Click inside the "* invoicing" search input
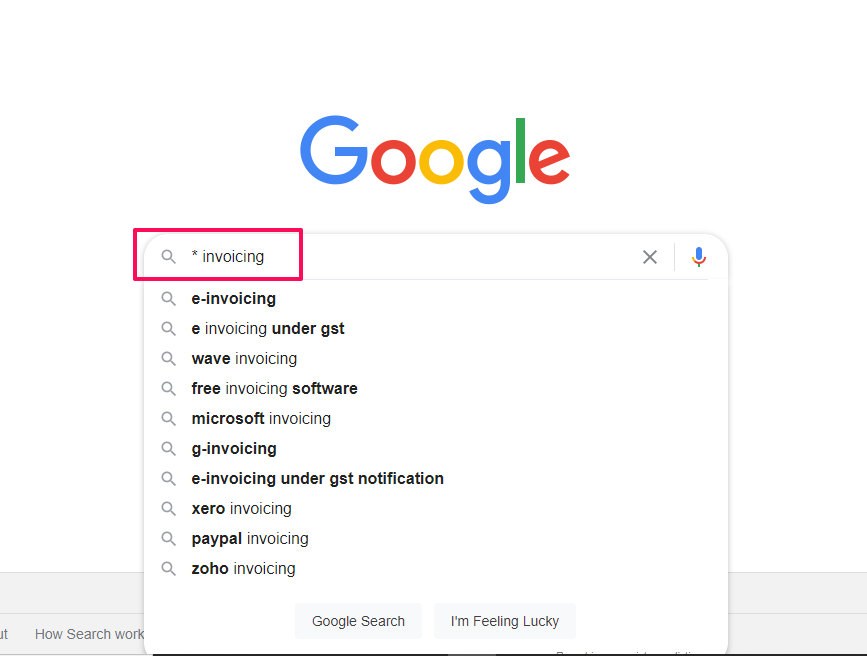This screenshot has height=656, width=867. coord(400,257)
